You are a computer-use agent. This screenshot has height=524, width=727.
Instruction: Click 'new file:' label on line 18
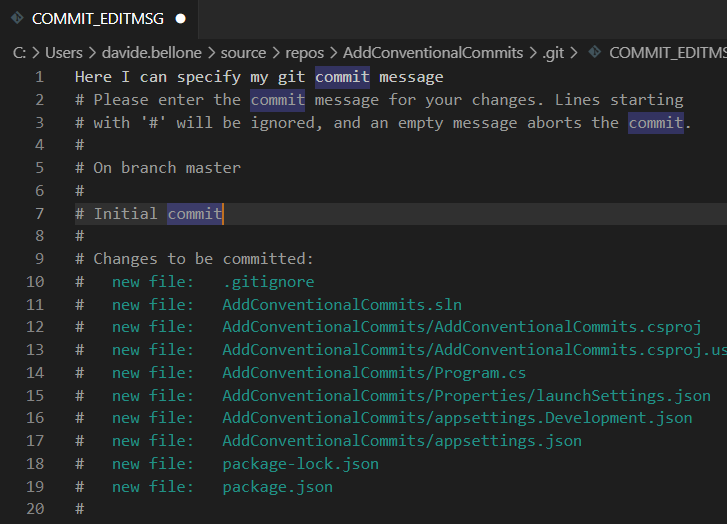tap(153, 464)
